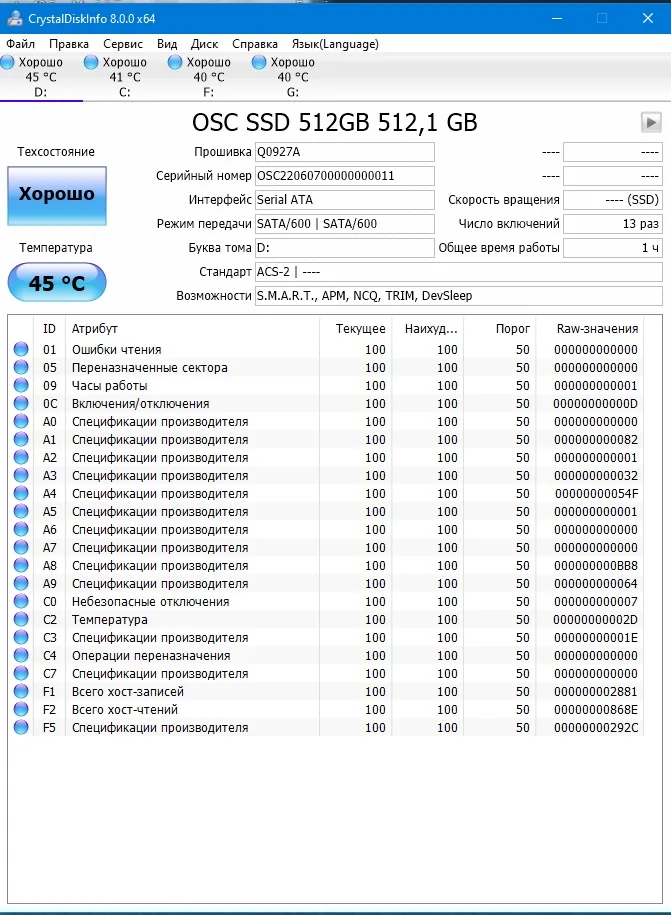This screenshot has width=671, height=915.
Task: Click status icon of row C4 Операции переназначения
Action: pyautogui.click(x=21, y=655)
